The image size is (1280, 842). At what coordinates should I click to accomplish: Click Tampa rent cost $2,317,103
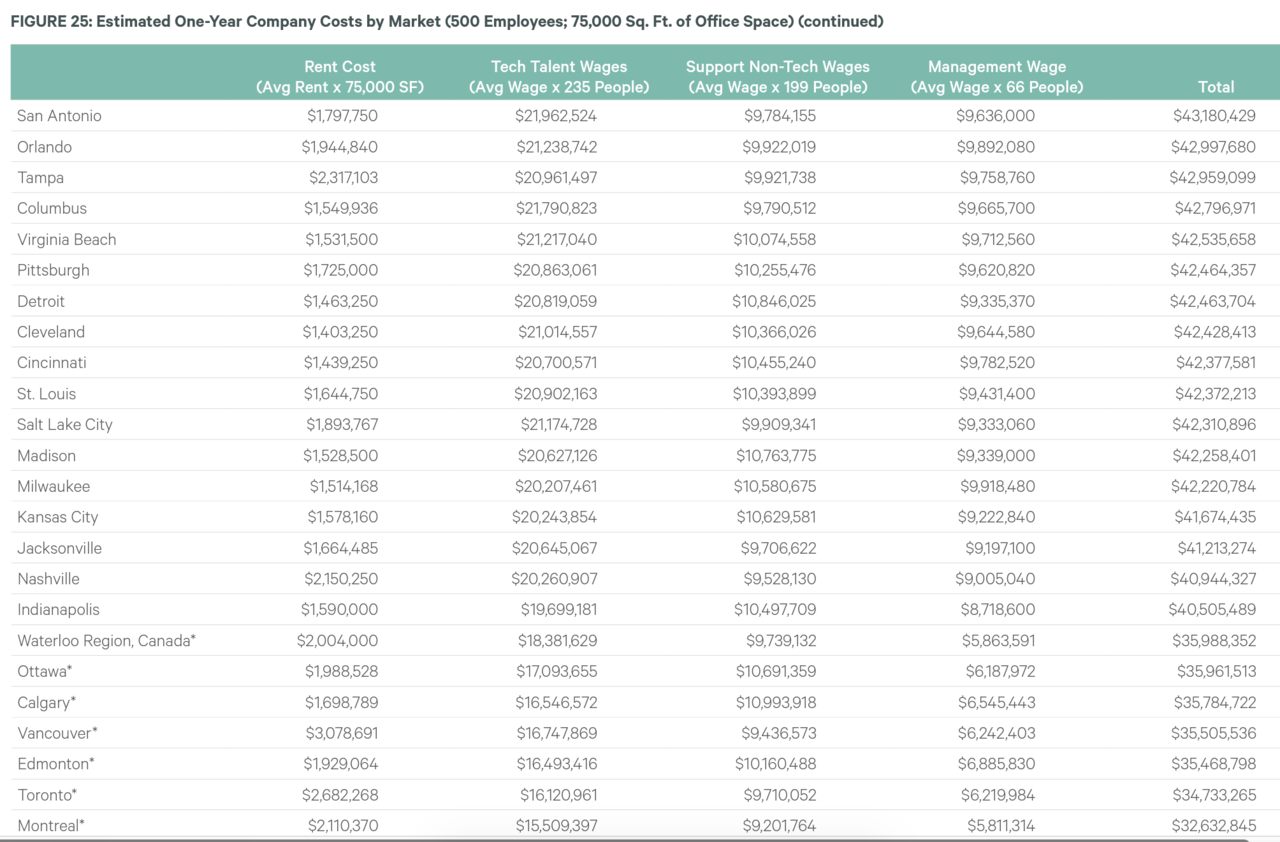tap(343, 178)
